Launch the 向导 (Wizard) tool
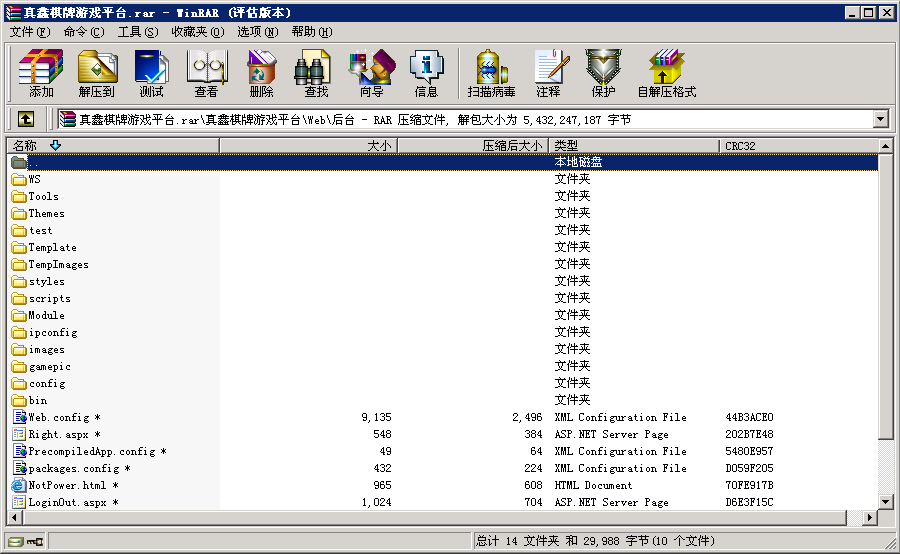 pos(371,73)
